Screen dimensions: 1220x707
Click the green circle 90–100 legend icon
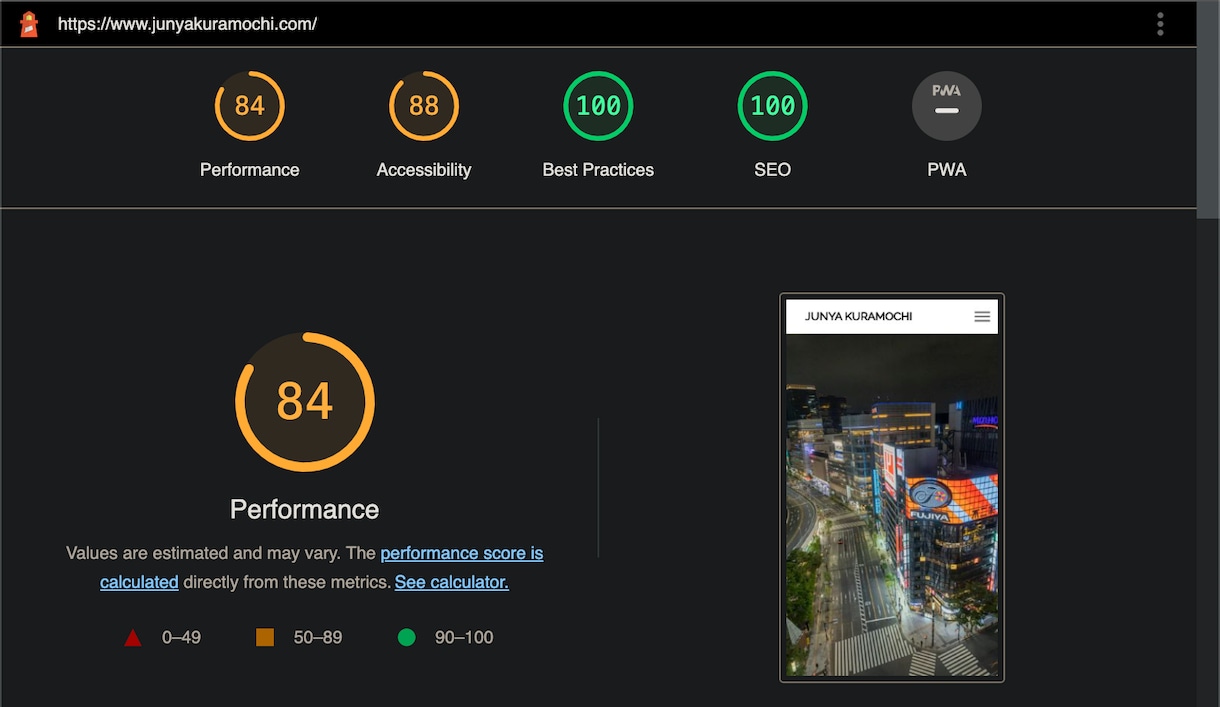406,637
